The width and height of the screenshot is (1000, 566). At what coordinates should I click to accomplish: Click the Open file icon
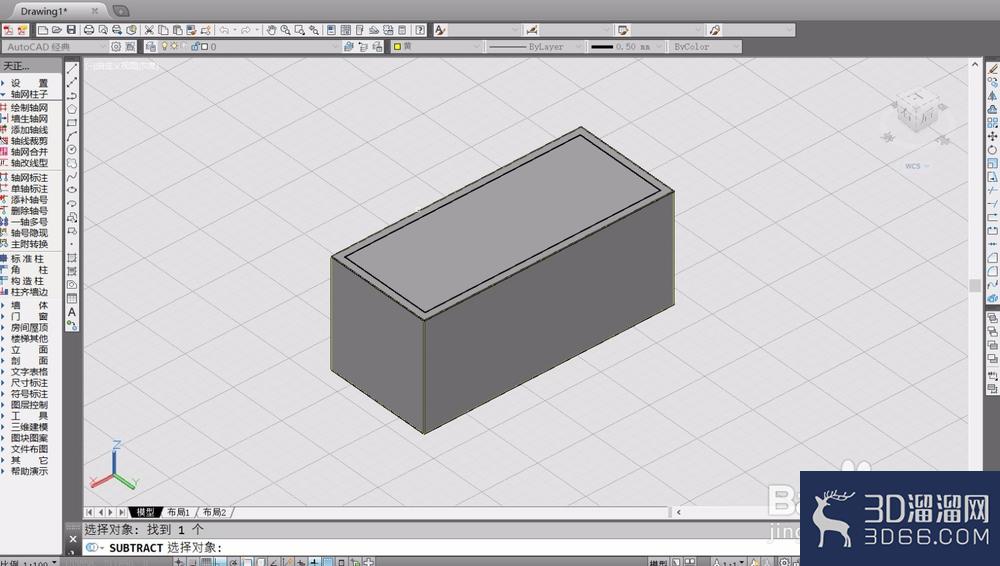point(57,29)
